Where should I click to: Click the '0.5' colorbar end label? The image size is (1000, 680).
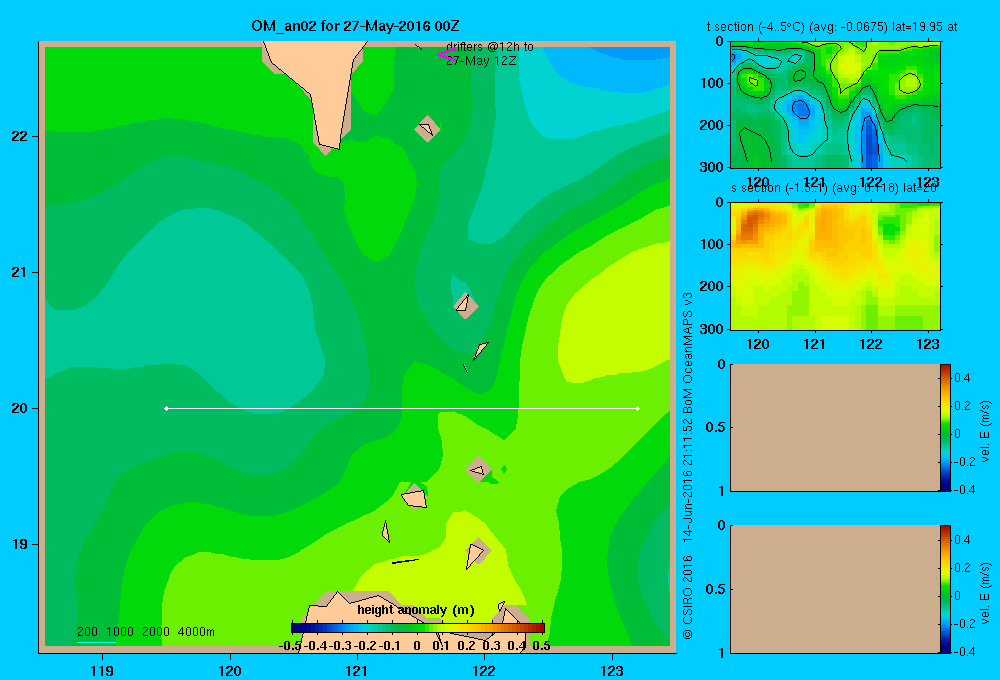click(x=541, y=646)
